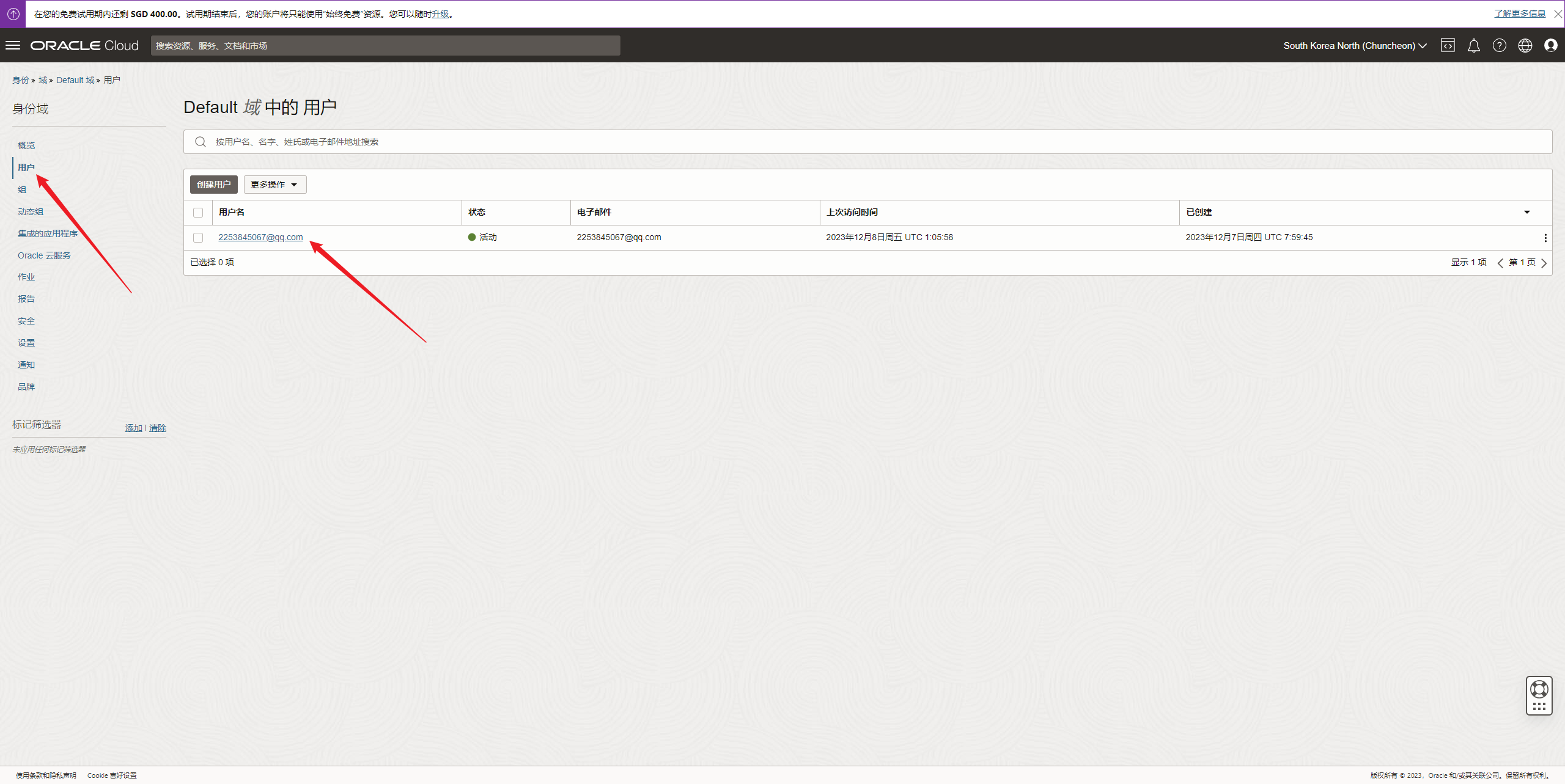Click the next page arrow
This screenshot has width=1565, height=784.
point(1544,263)
